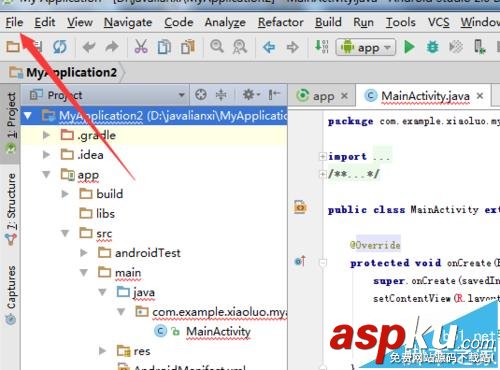Image resolution: width=500 pixels, height=370 pixels.
Task: Click the Make Project icon
Action: tap(322, 46)
